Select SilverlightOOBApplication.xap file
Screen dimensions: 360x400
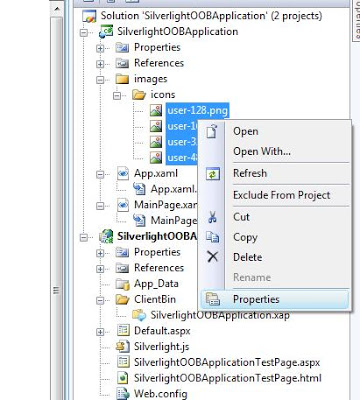tap(220, 315)
